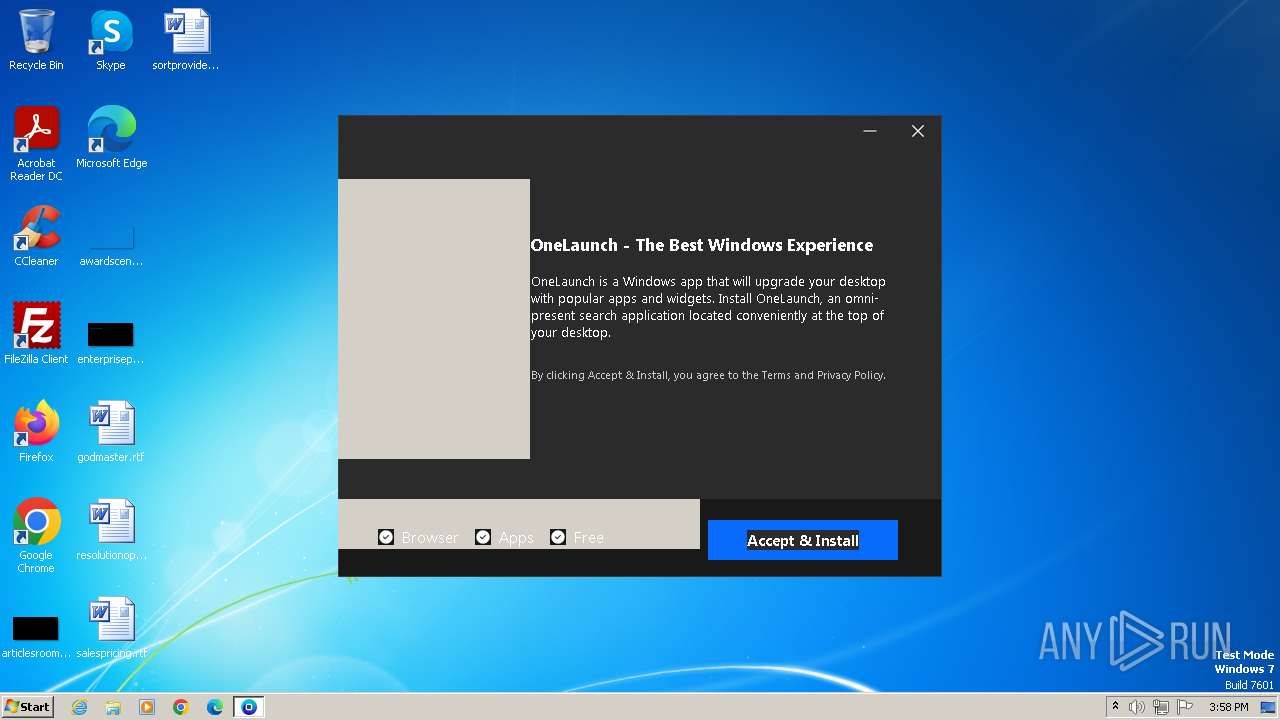Click the Show Desktop tray button

pyautogui.click(x=1269, y=707)
